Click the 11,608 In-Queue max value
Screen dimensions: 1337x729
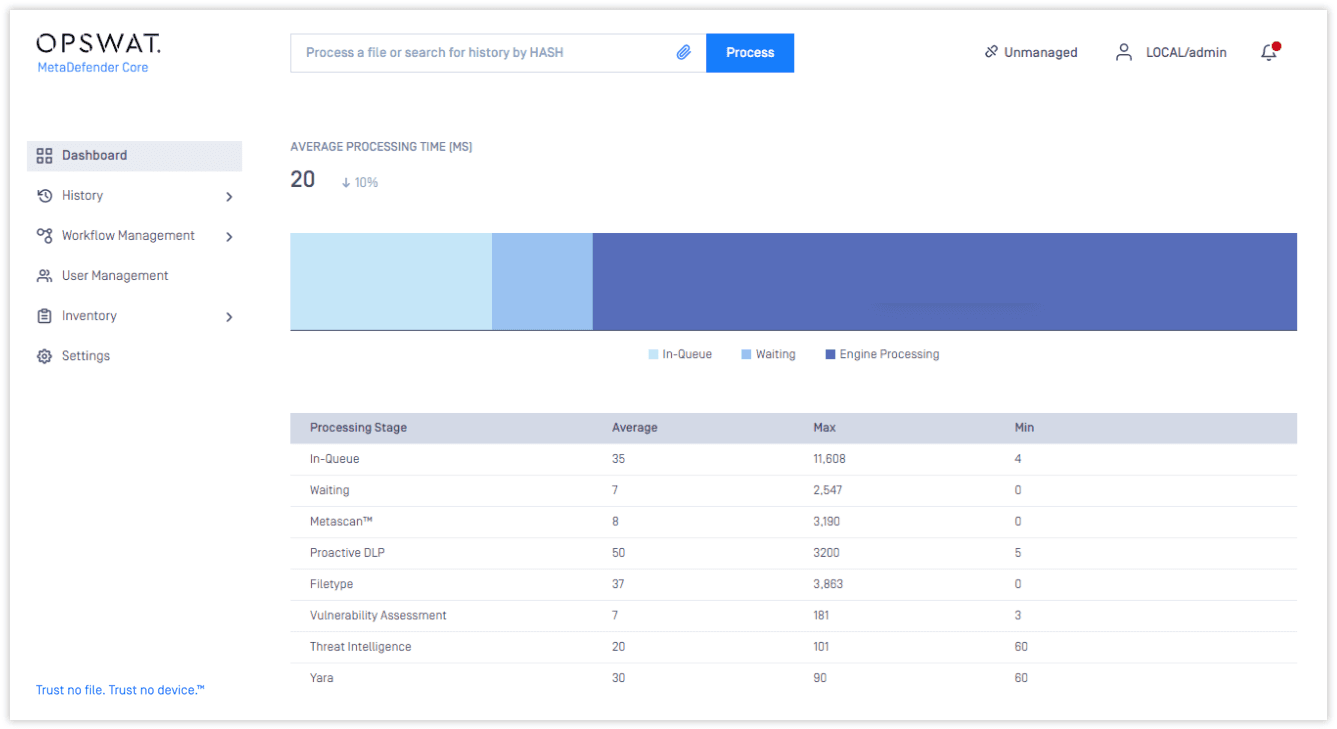pyautogui.click(x=830, y=459)
